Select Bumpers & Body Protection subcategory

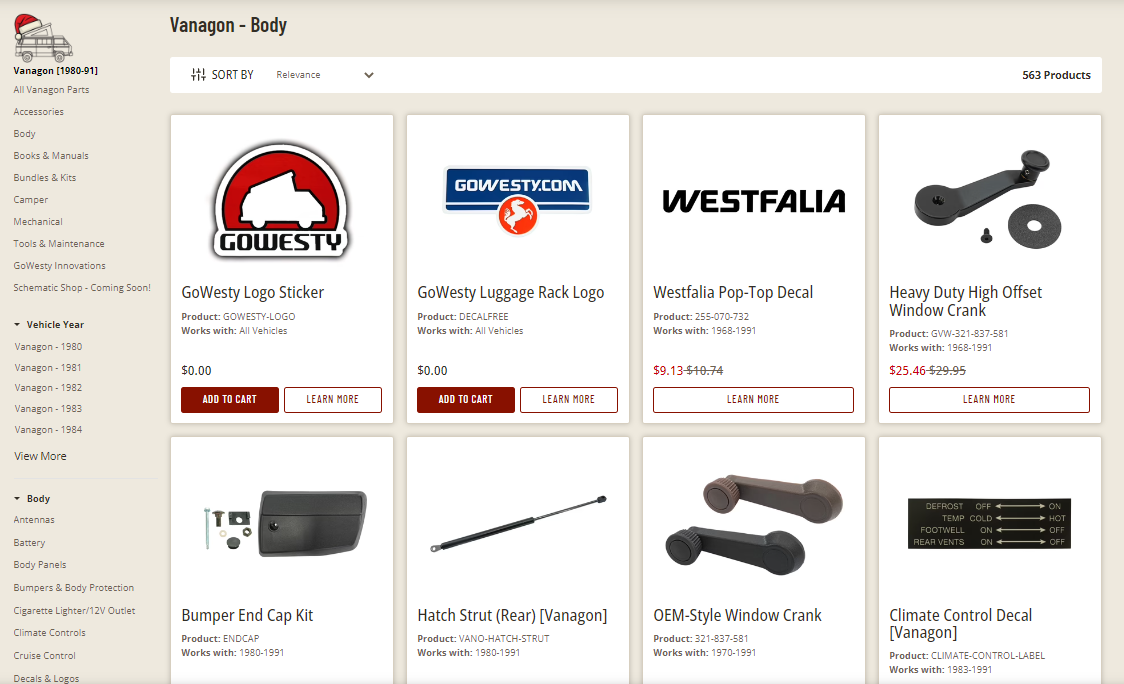click(x=74, y=588)
